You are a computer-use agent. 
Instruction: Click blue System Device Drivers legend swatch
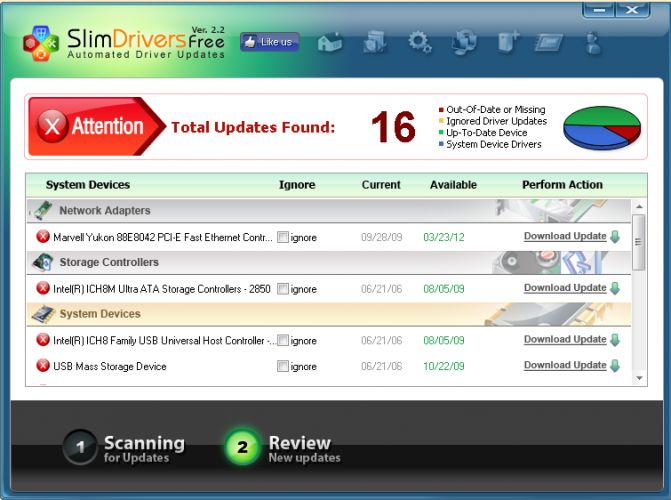[x=441, y=144]
